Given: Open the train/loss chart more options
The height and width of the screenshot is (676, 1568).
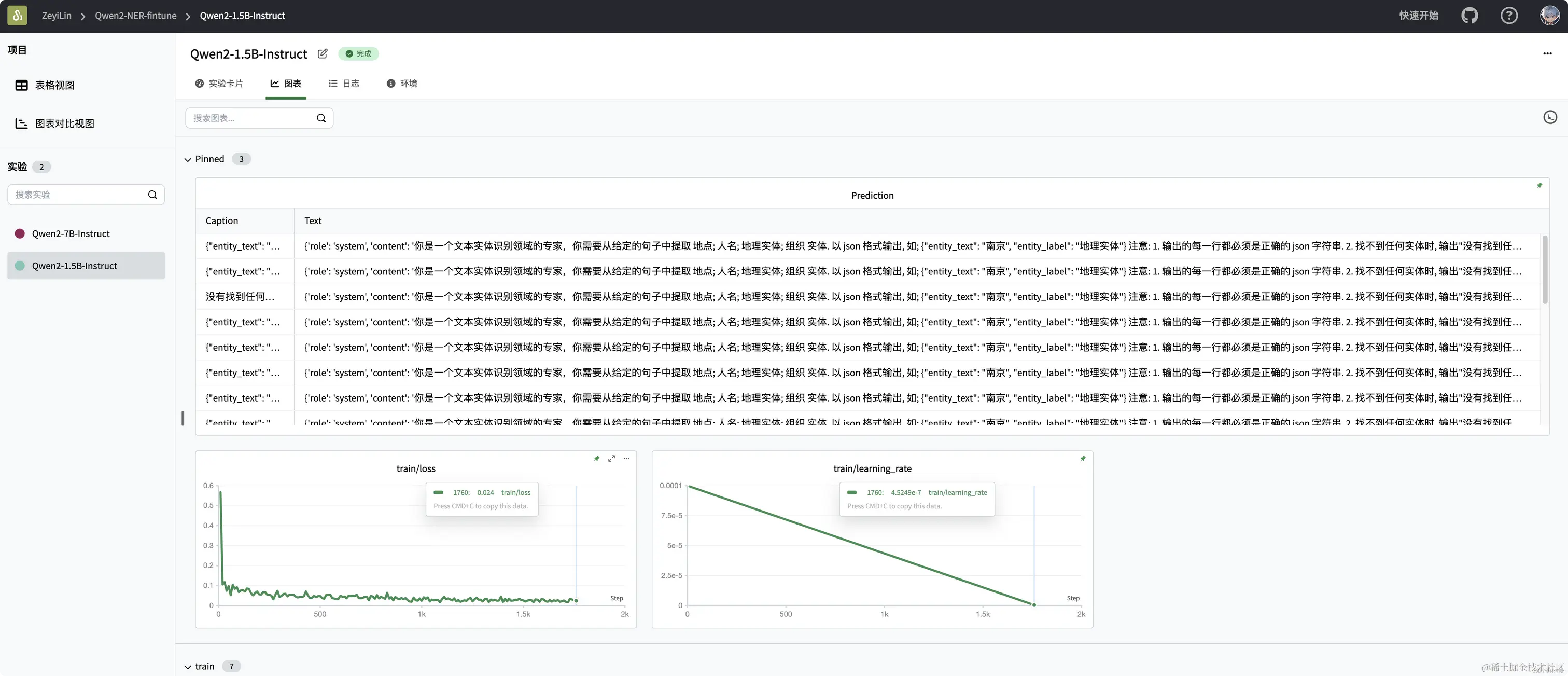Looking at the screenshot, I should coord(626,458).
